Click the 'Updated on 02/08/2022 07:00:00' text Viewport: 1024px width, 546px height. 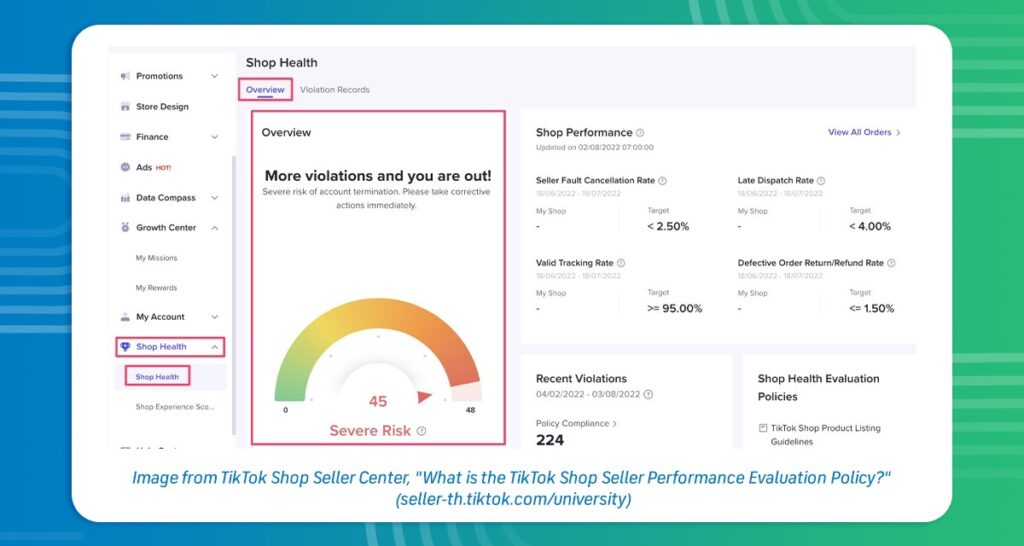click(x=595, y=148)
